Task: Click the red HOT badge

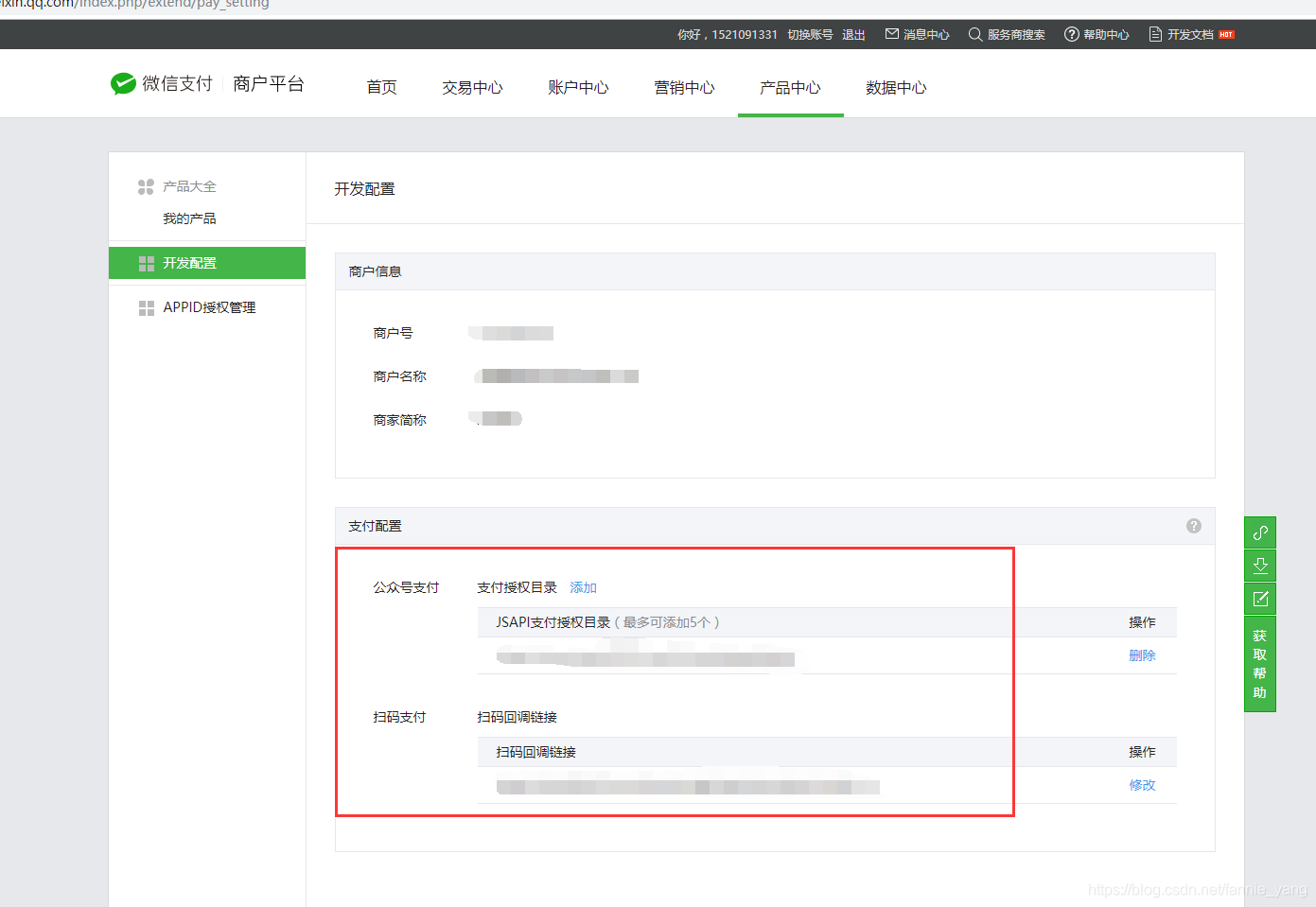Action: 1226,35
